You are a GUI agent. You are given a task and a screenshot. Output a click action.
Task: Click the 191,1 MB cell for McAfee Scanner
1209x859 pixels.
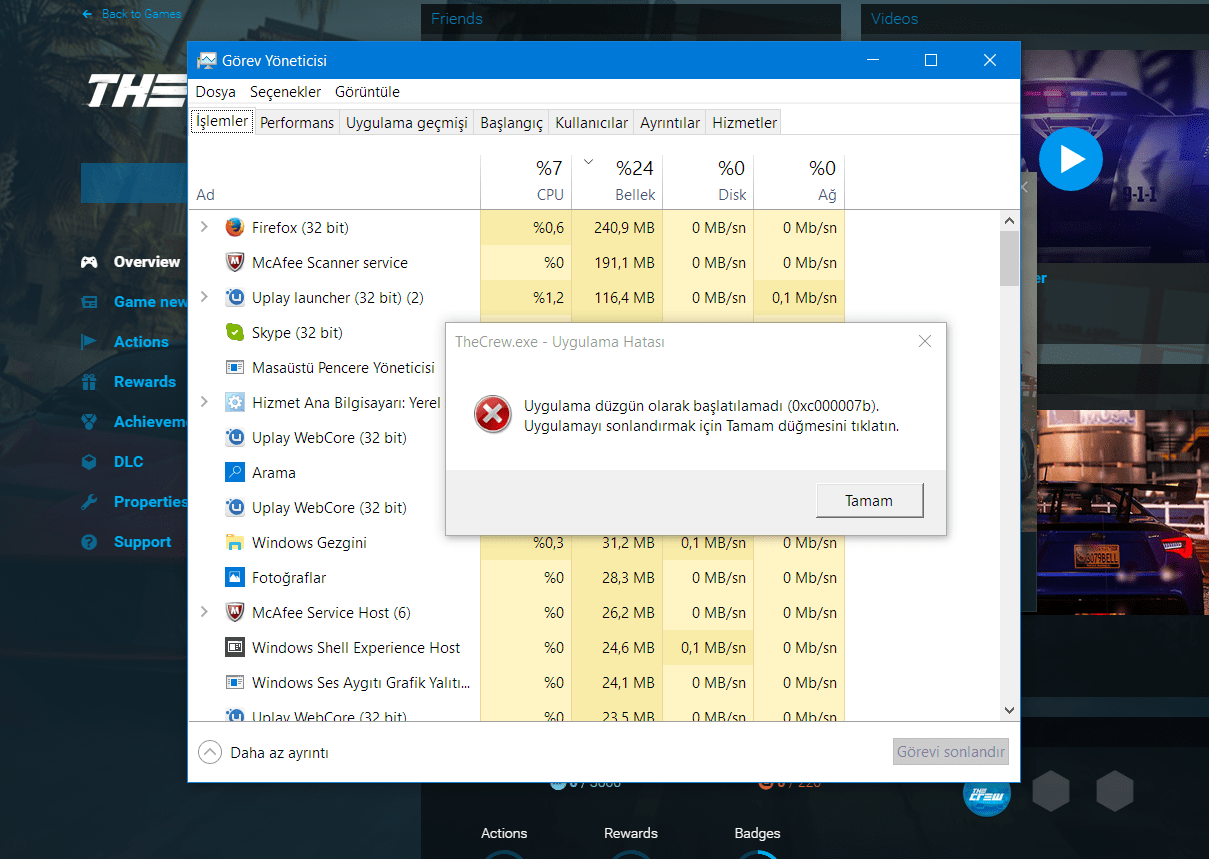point(616,262)
